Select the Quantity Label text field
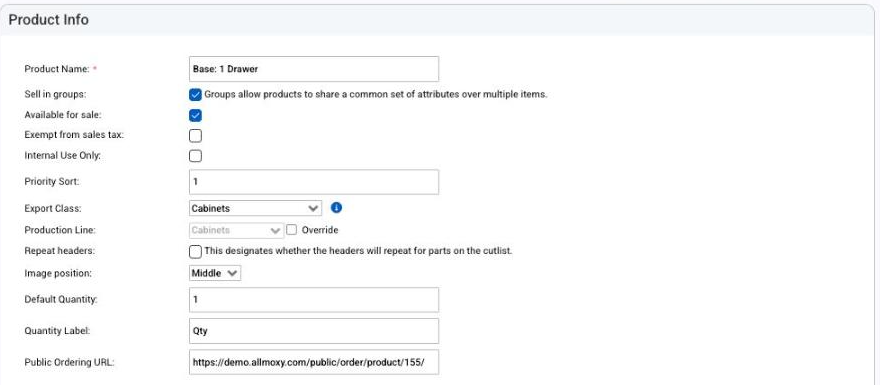Viewport: 880px width, 385px height. (x=314, y=331)
